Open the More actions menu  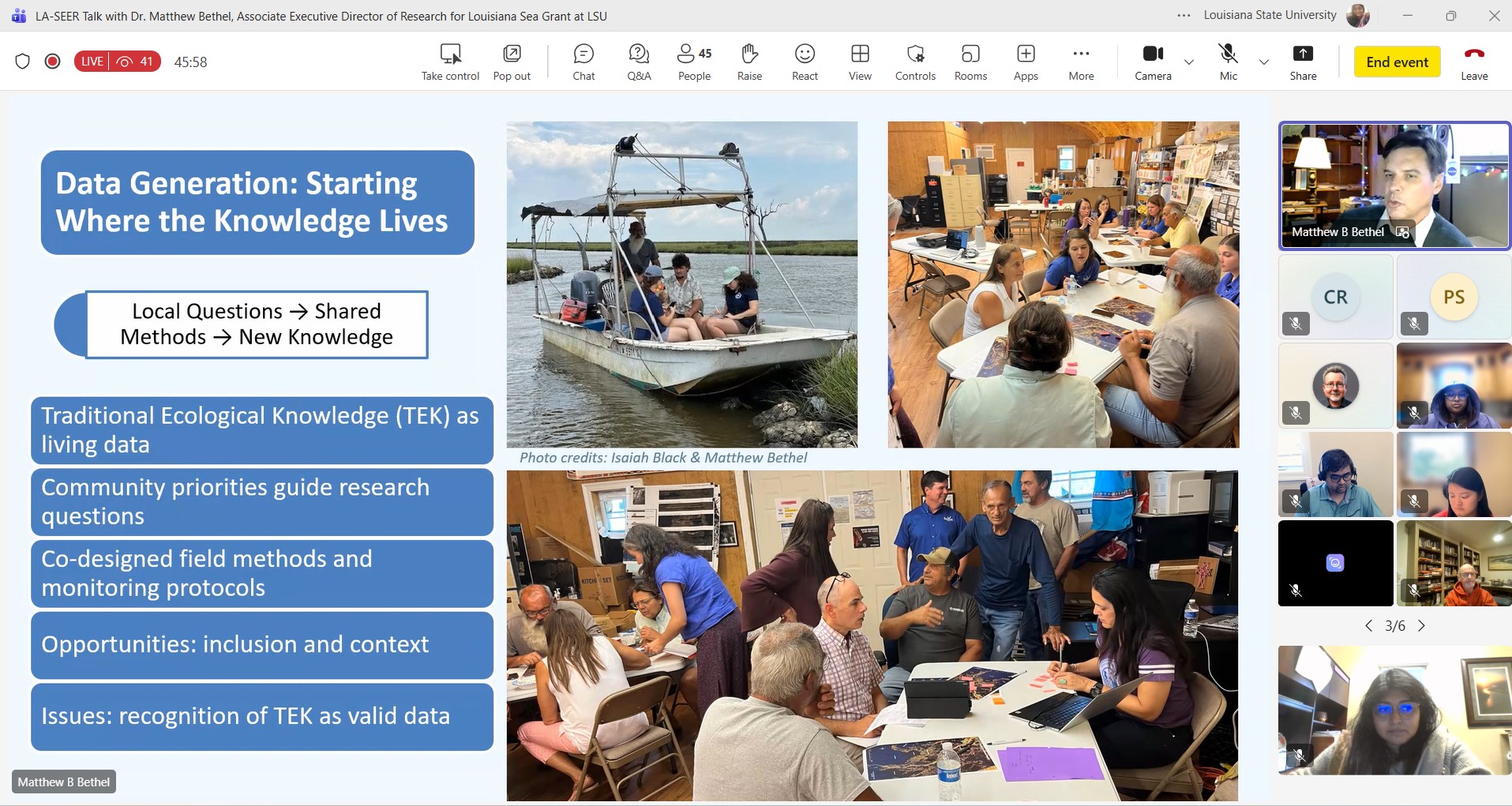pyautogui.click(x=1081, y=62)
